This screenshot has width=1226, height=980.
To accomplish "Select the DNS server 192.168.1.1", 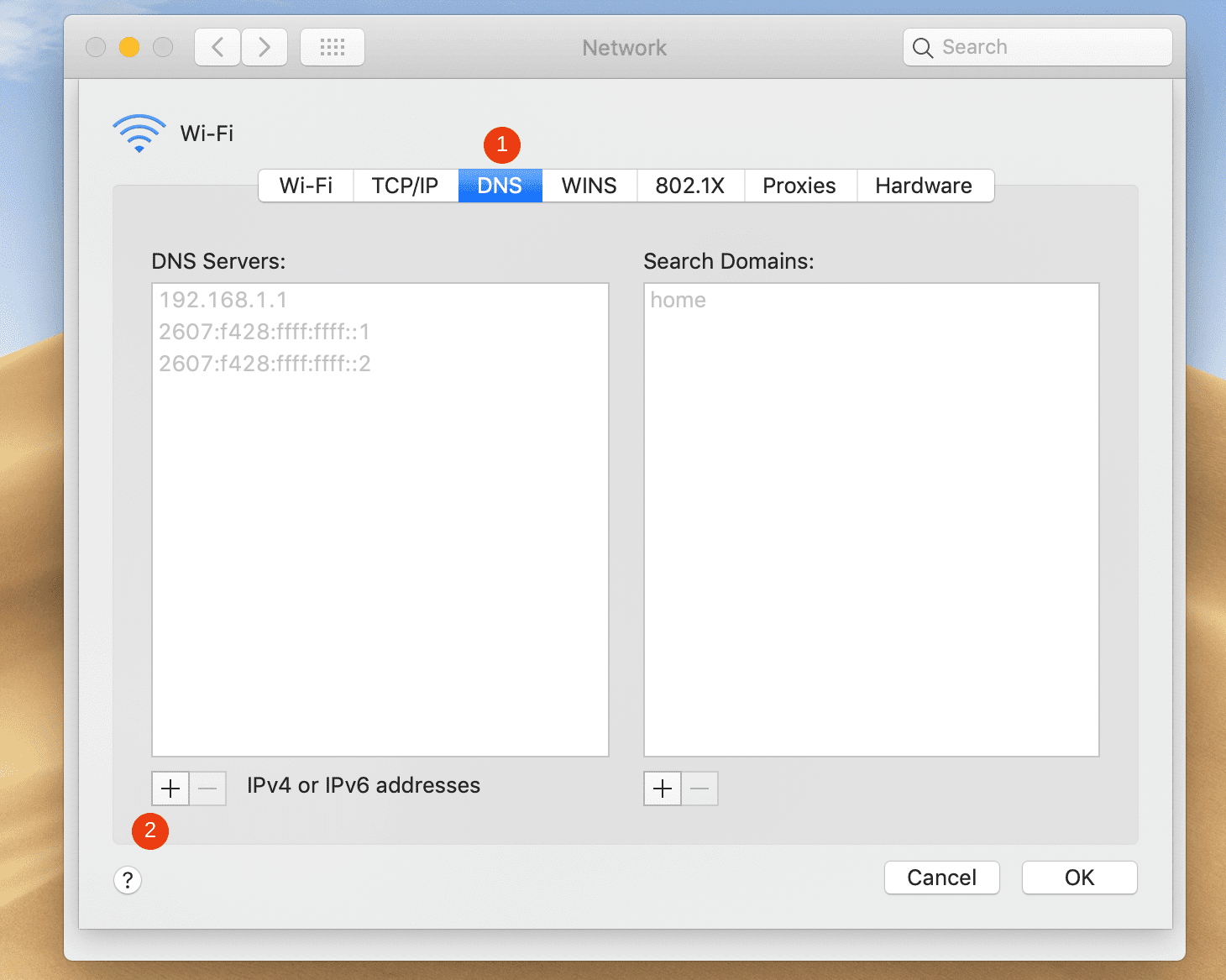I will (223, 300).
